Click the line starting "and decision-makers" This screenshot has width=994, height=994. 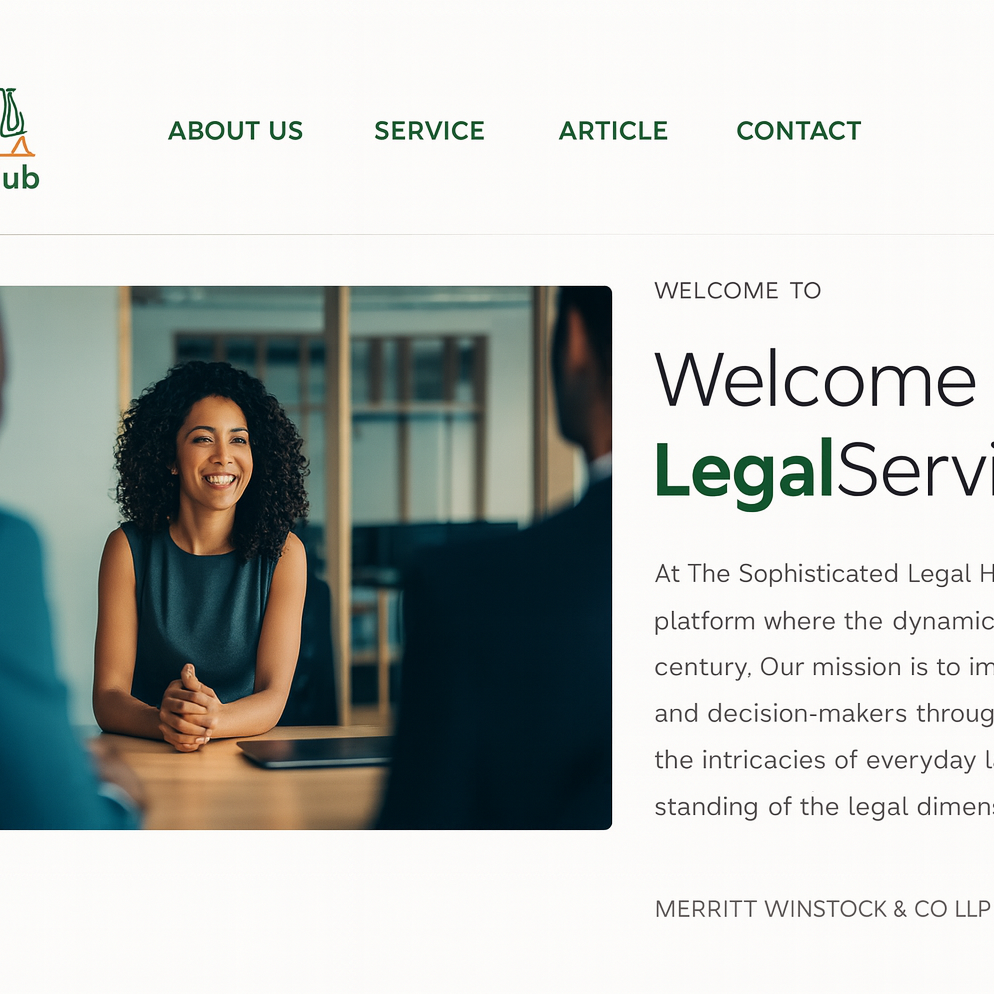(x=824, y=714)
